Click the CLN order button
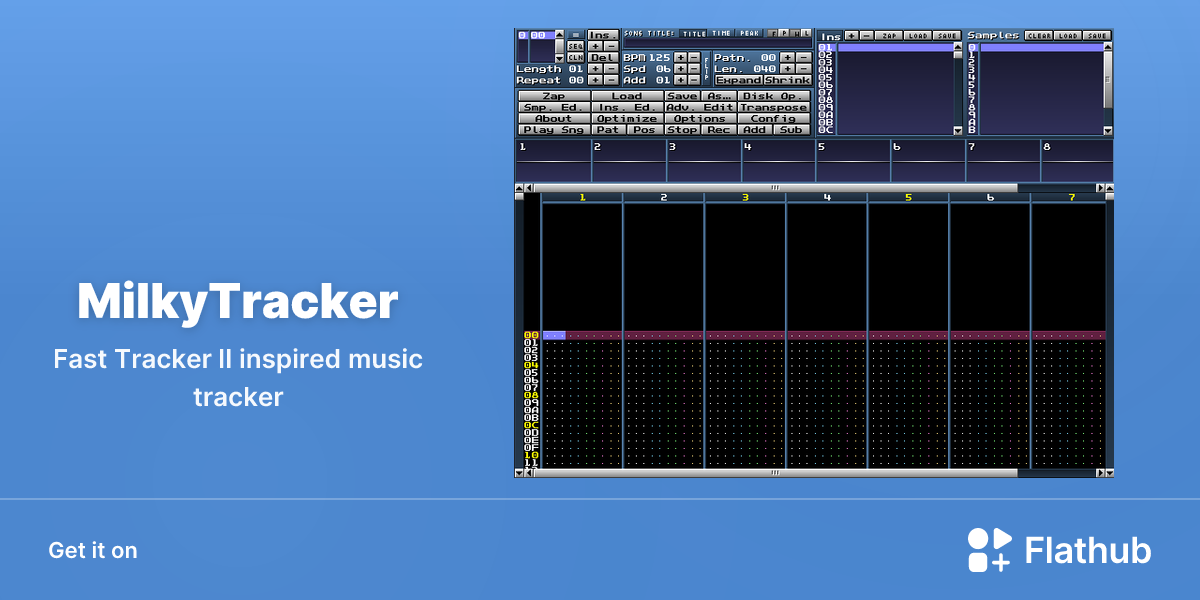The image size is (1200, 600). pos(576,58)
